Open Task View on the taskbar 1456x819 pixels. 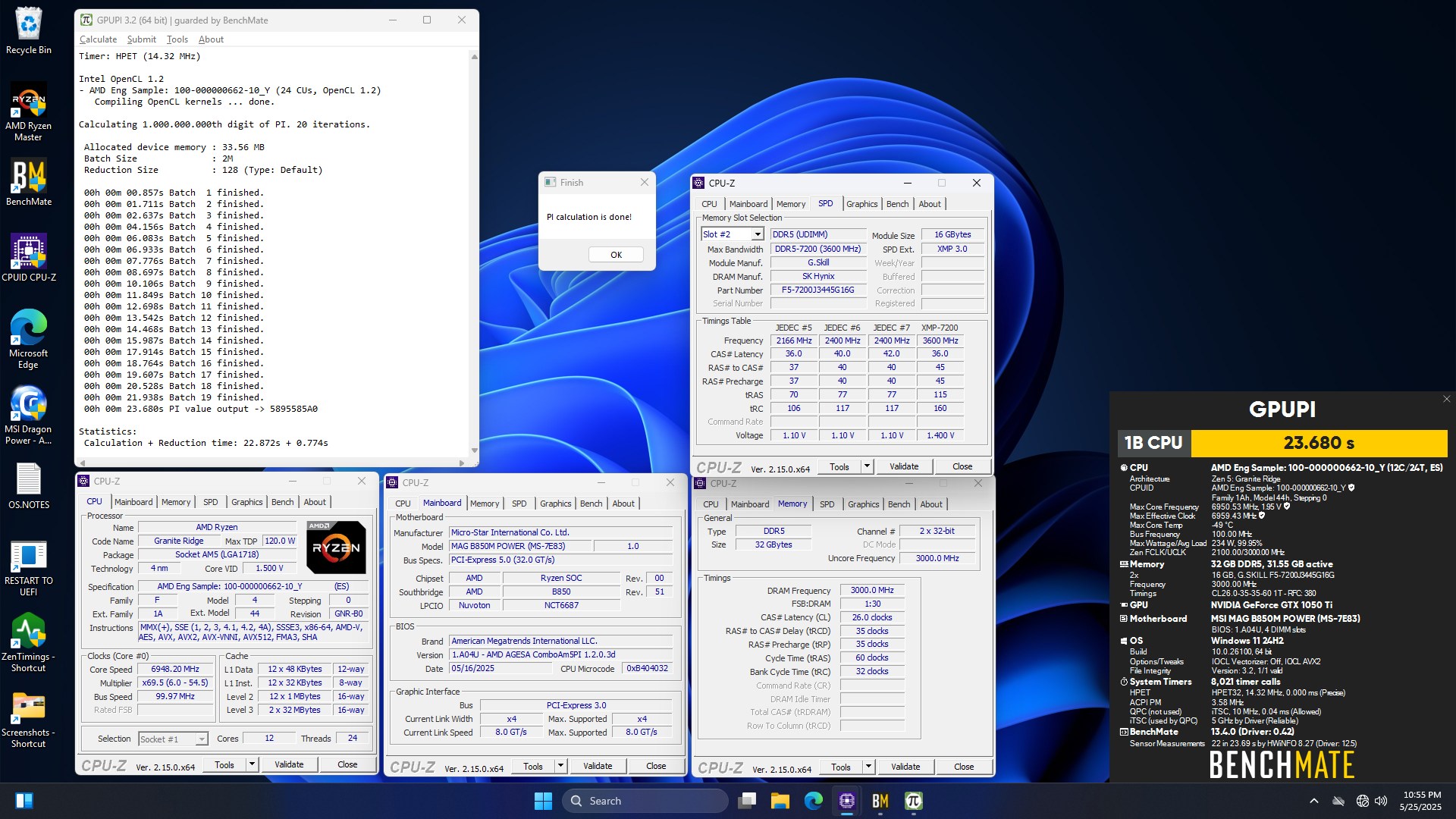[x=748, y=801]
